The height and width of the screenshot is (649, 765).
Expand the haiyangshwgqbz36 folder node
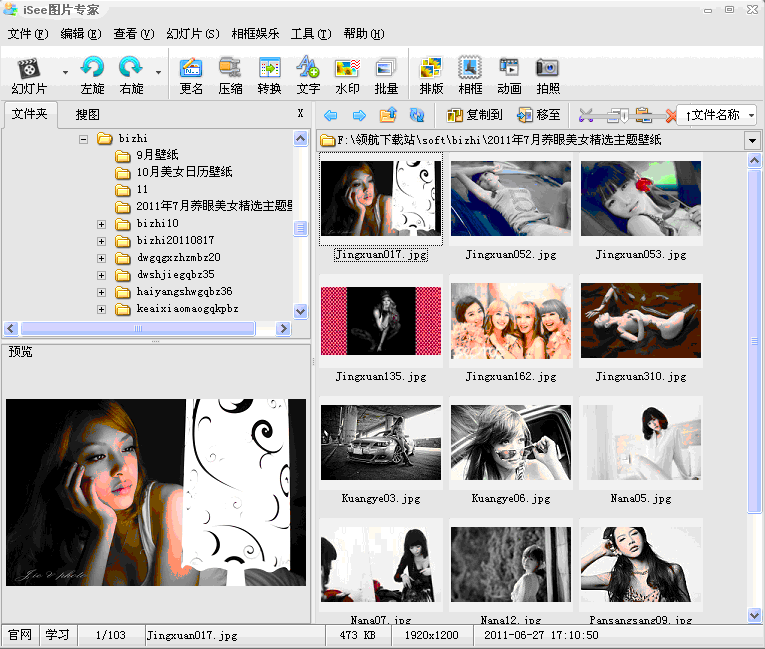point(101,293)
